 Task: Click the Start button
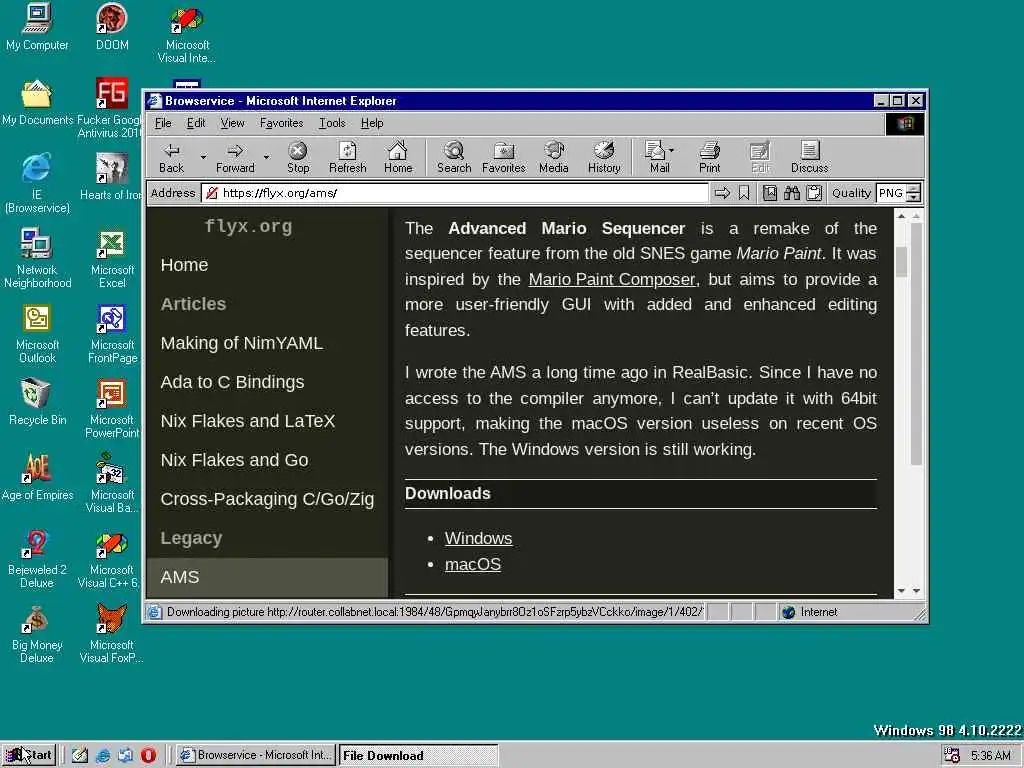click(29, 755)
